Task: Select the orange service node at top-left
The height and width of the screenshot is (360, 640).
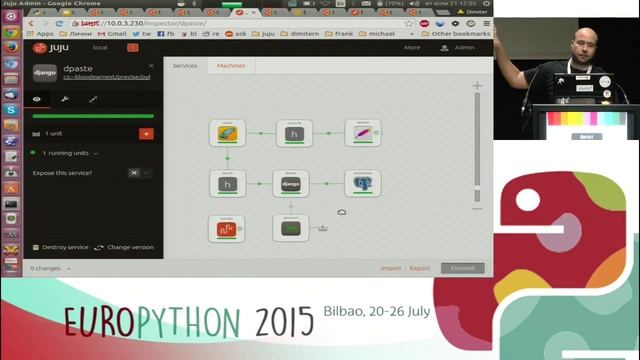Action: (227, 133)
